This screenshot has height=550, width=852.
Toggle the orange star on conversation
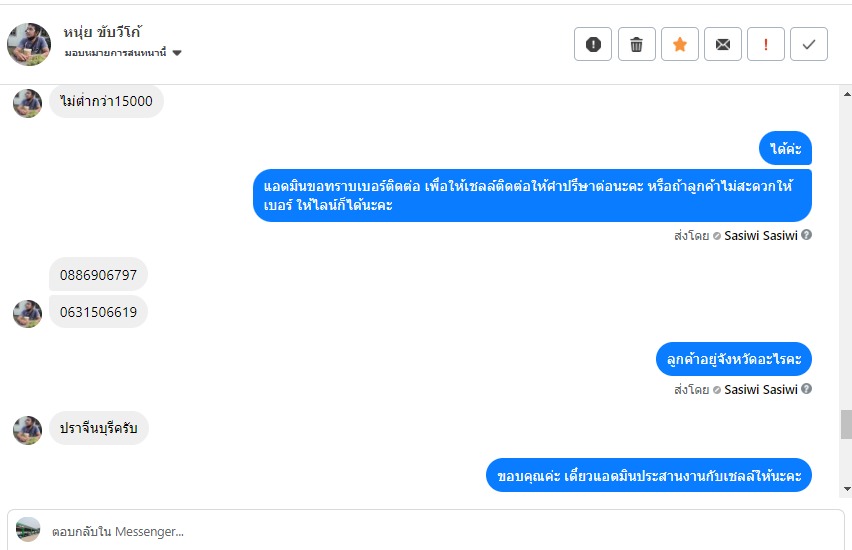coord(680,44)
